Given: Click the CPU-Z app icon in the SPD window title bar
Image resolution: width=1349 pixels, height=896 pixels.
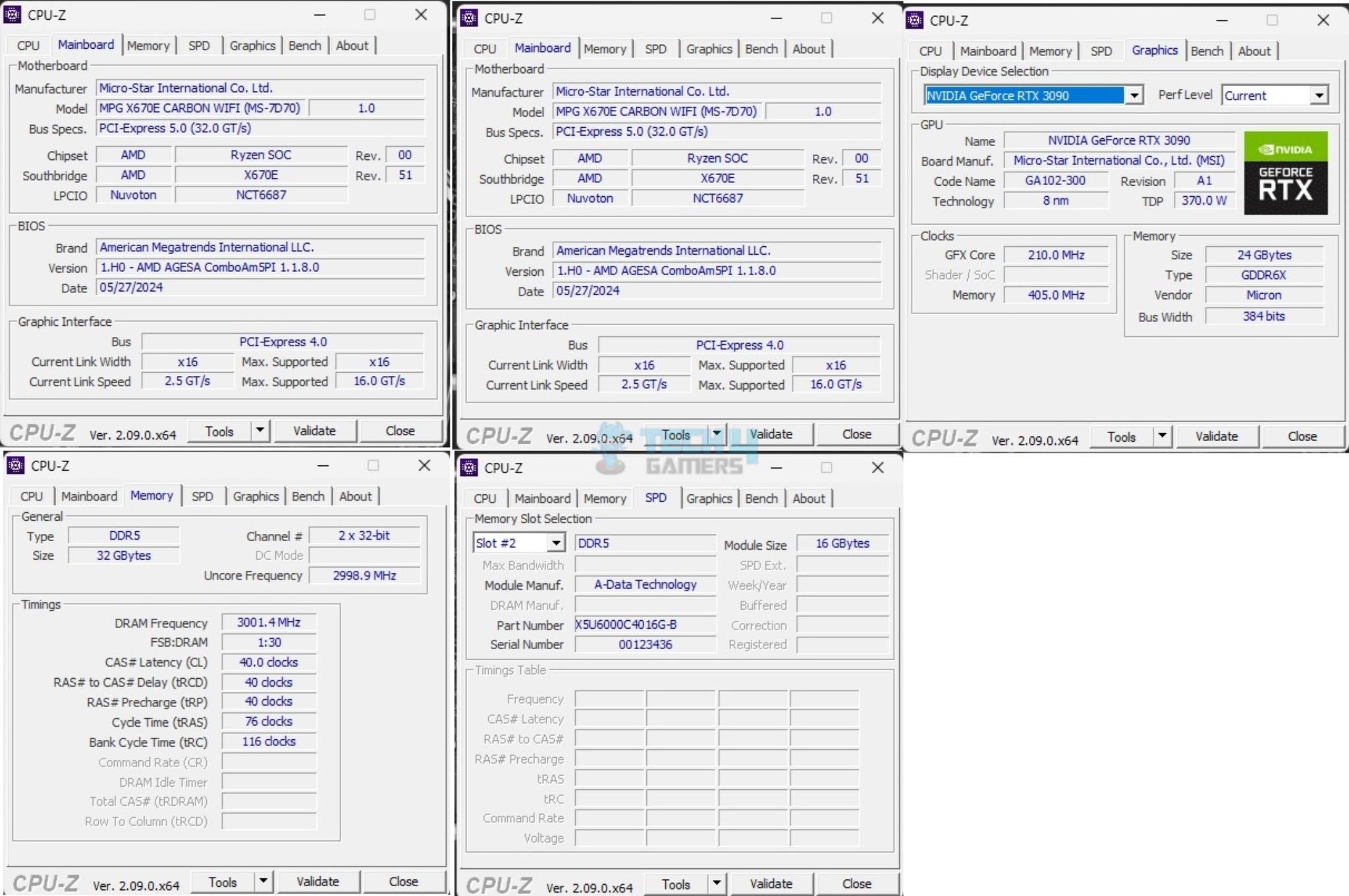Looking at the screenshot, I should pyautogui.click(x=469, y=467).
